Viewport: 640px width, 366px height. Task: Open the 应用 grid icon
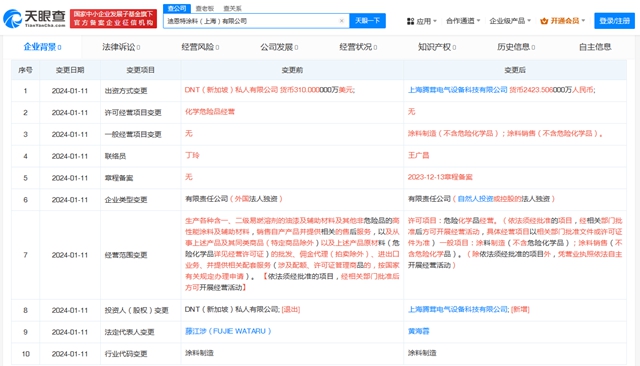pos(410,21)
